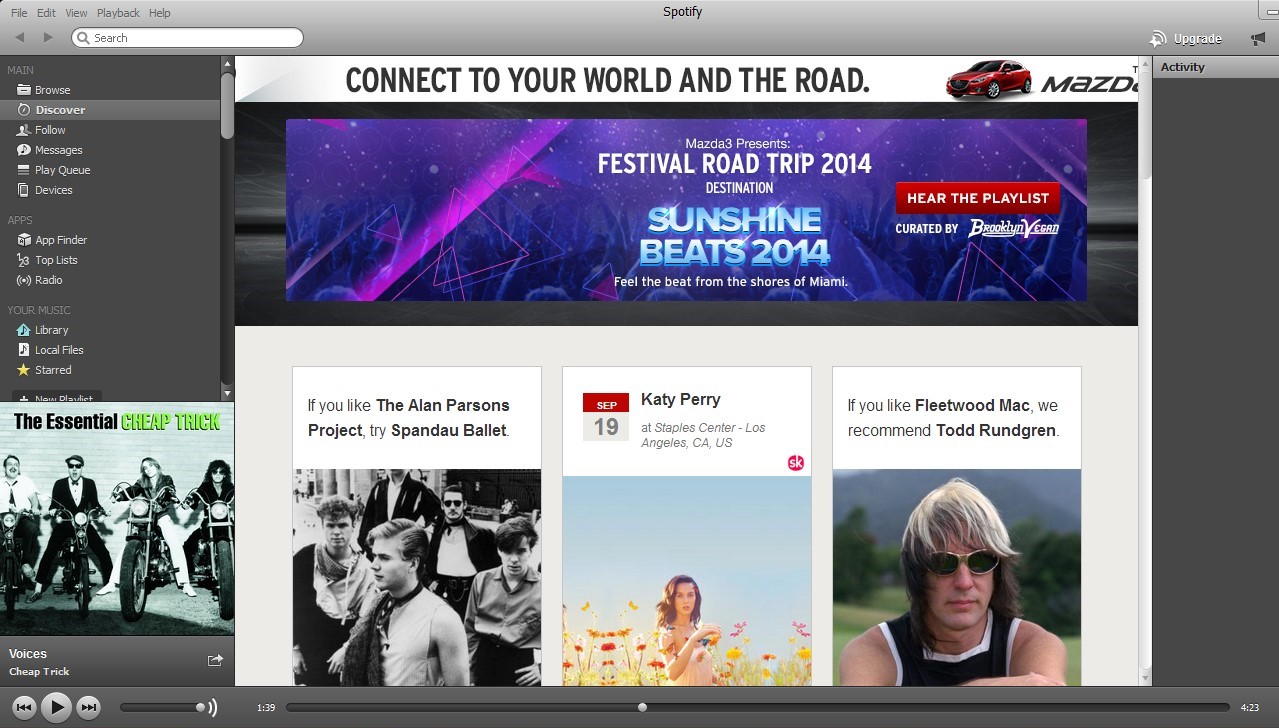Click the Spandau Ballet artist link

[449, 430]
